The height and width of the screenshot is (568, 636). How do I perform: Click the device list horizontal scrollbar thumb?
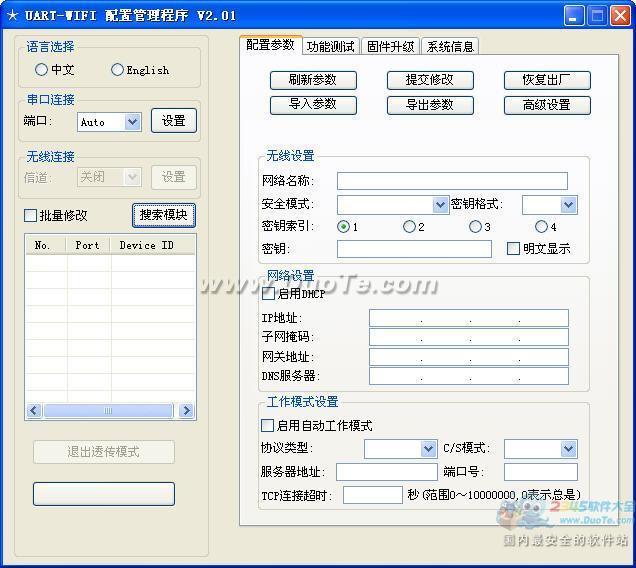108,410
